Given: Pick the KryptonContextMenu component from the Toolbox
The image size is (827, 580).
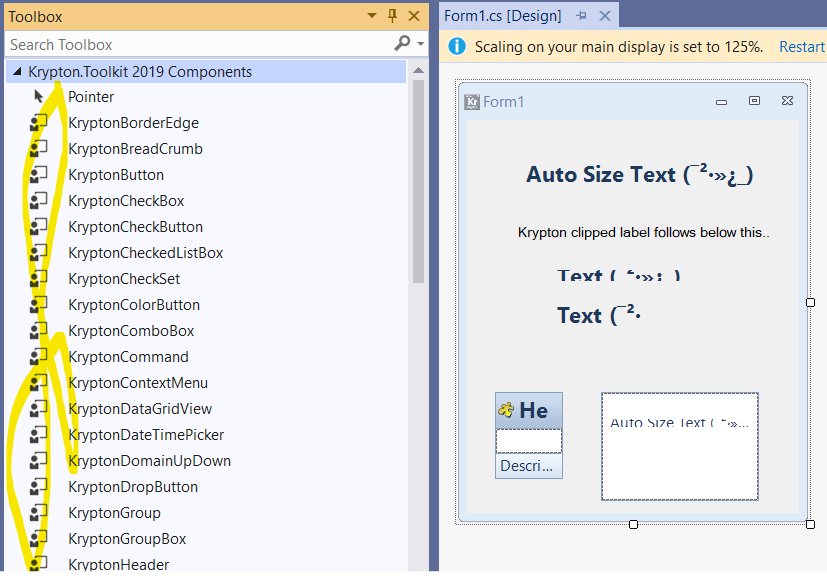Looking at the screenshot, I should [137, 382].
